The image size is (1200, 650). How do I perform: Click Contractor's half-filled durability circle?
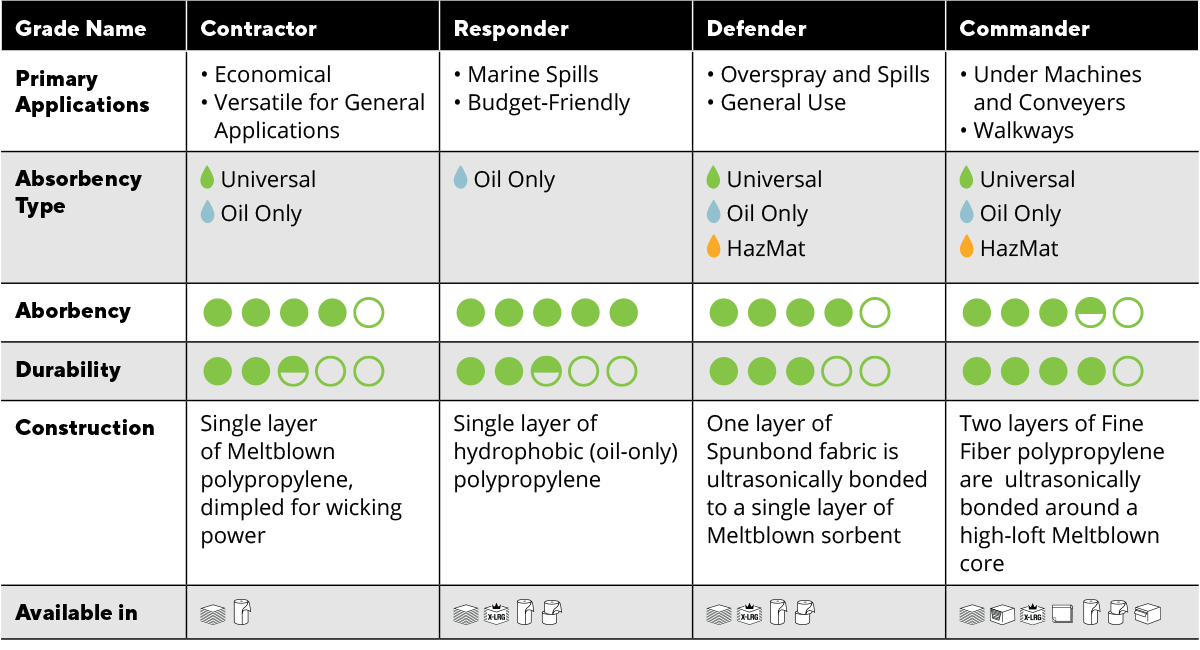click(x=293, y=371)
